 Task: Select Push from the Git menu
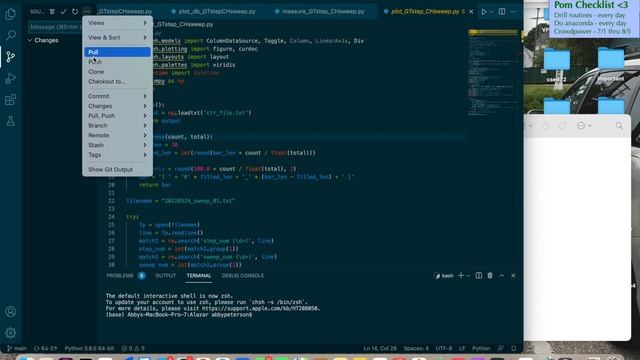(117, 62)
